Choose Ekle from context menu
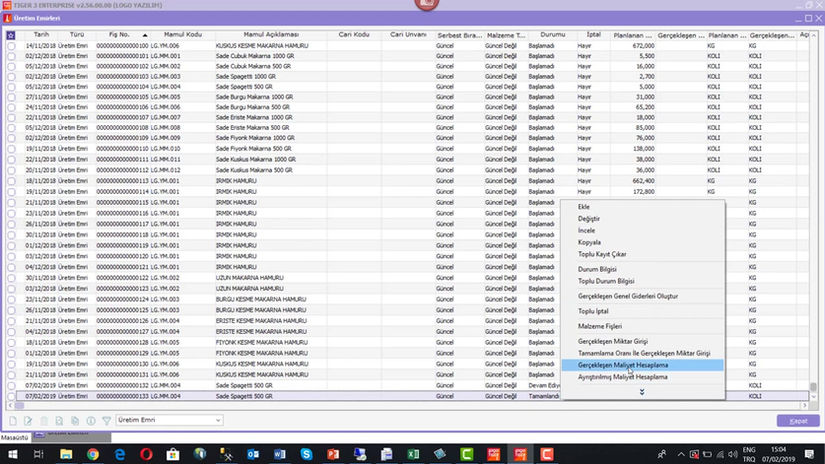 583,207
